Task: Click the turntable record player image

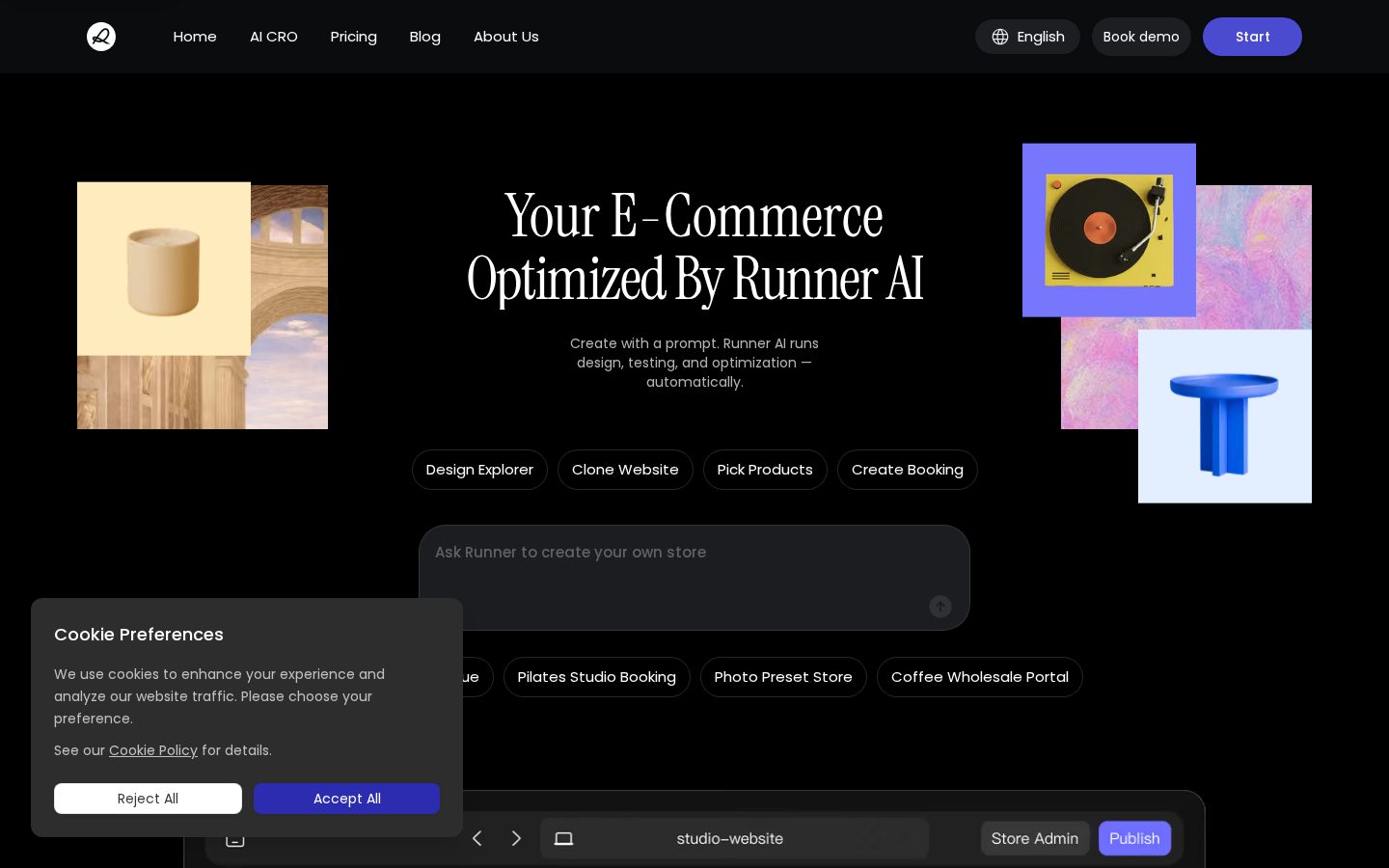Action: click(x=1109, y=231)
